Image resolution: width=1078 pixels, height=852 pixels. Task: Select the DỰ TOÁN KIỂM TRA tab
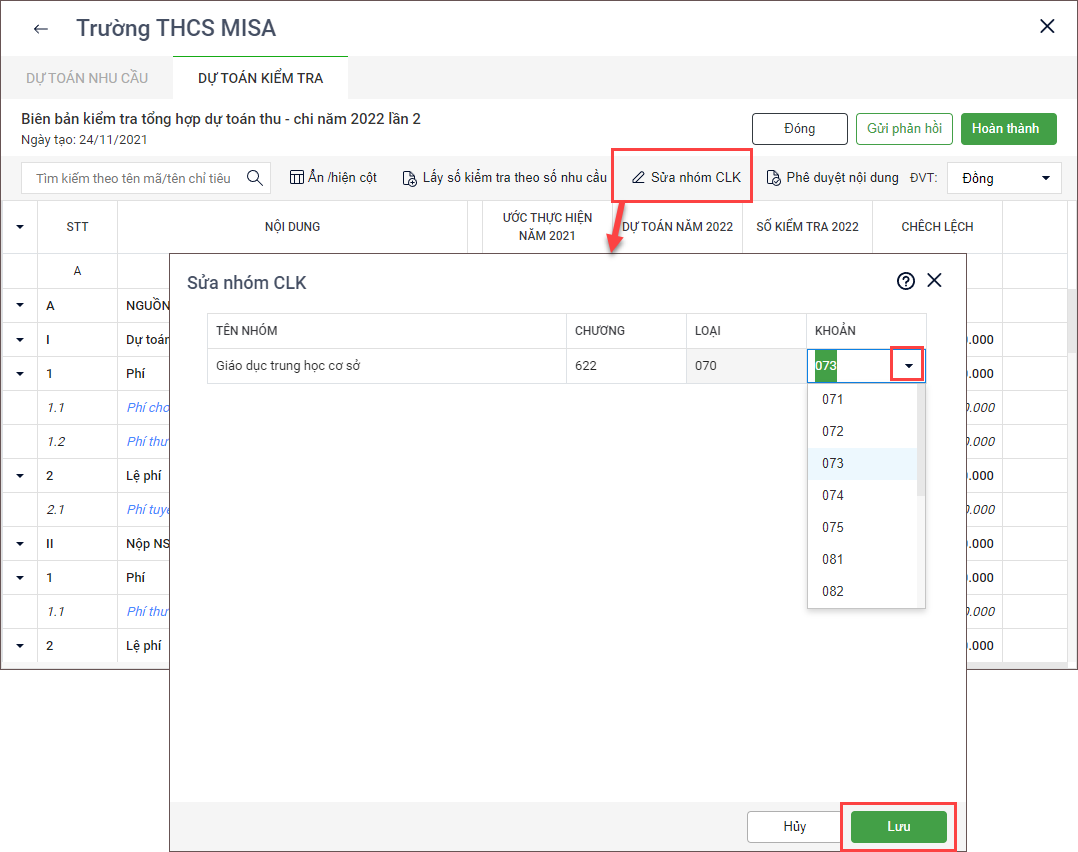[260, 78]
